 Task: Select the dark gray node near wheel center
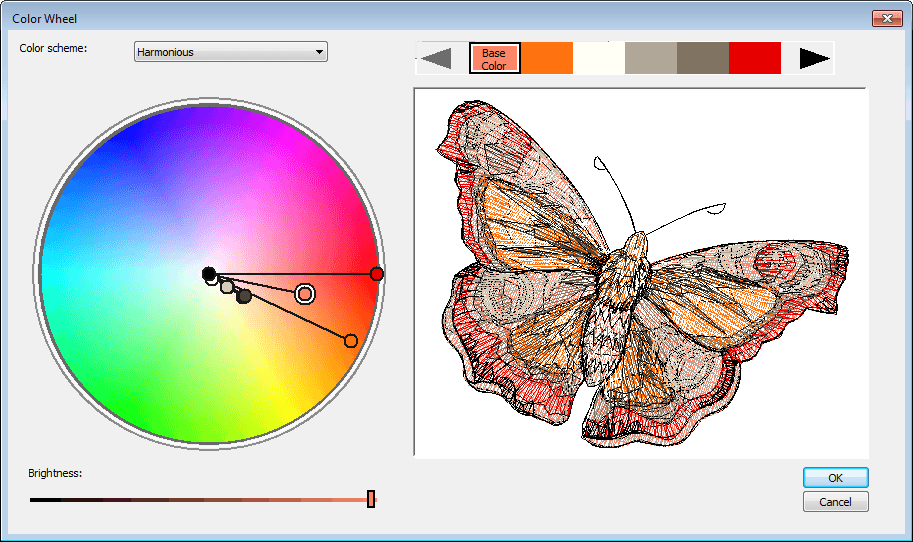pos(244,296)
